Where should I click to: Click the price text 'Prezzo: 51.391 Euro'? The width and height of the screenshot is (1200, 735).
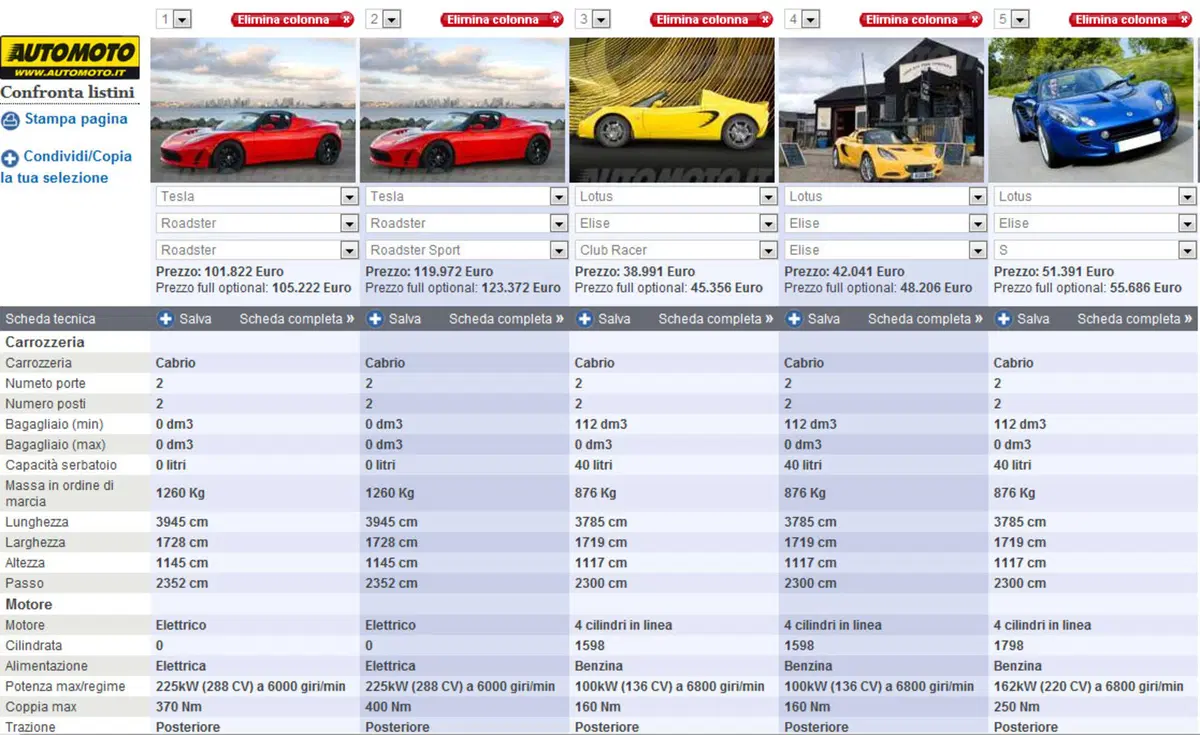[1054, 271]
